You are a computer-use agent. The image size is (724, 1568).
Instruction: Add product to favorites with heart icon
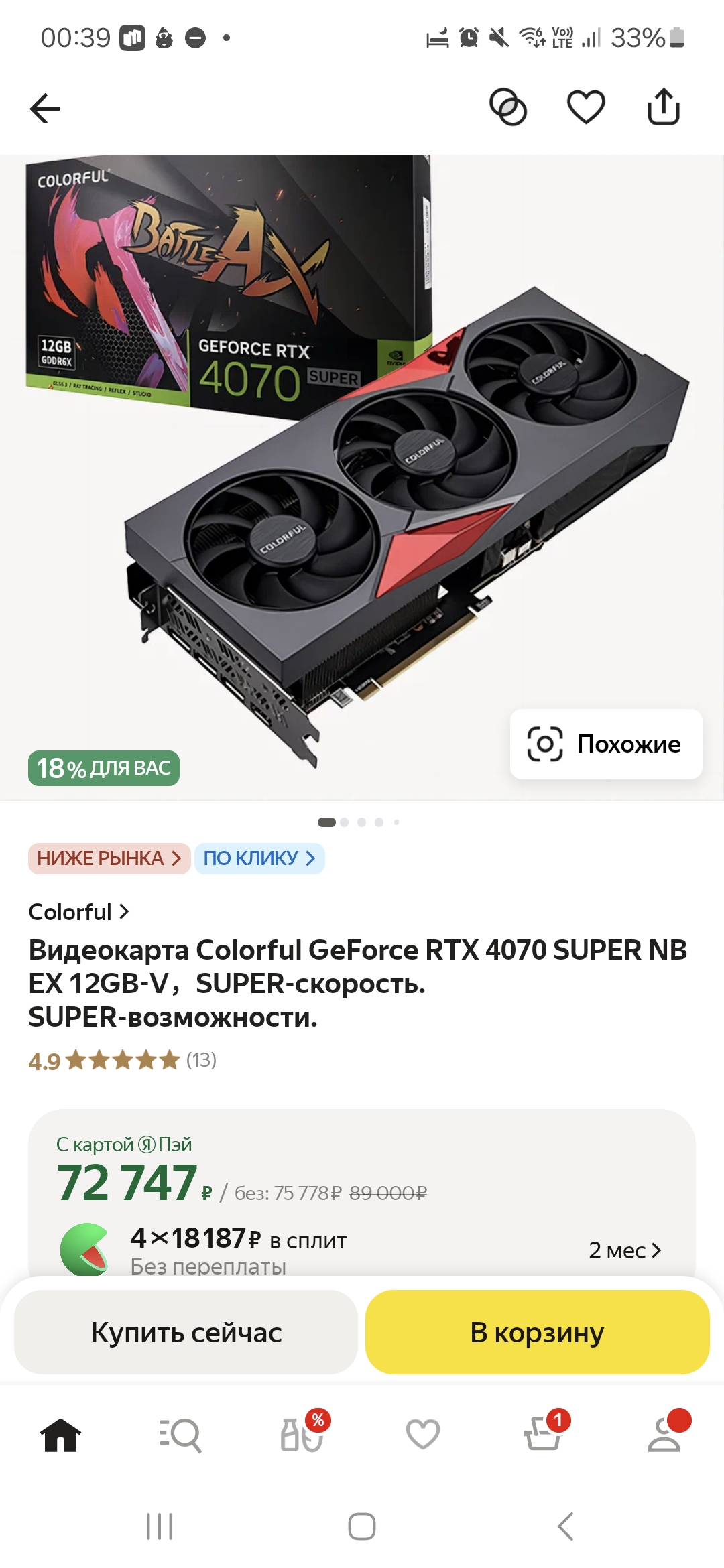[586, 107]
